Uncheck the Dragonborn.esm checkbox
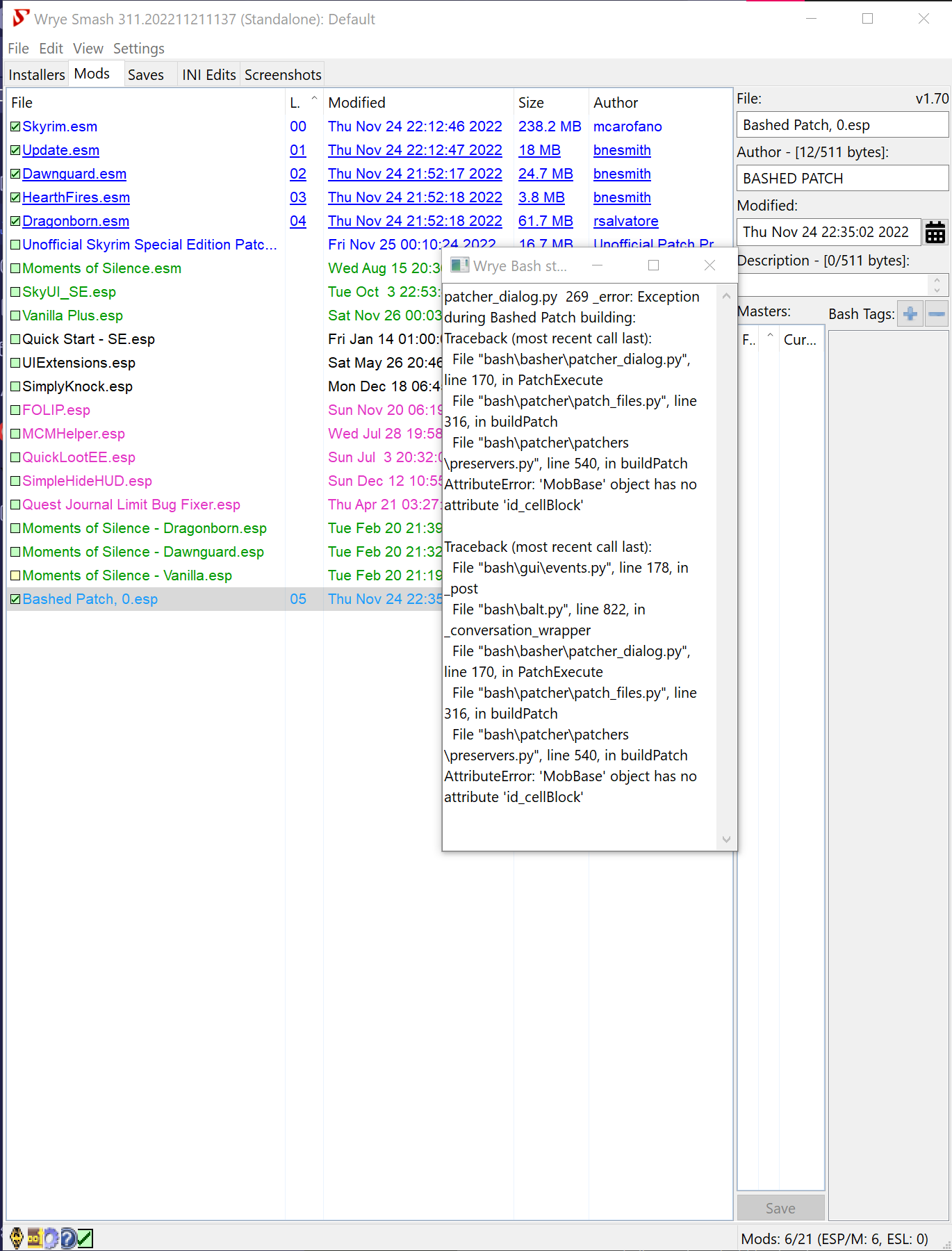Screen dimensions: 952x1251 [x=15, y=221]
